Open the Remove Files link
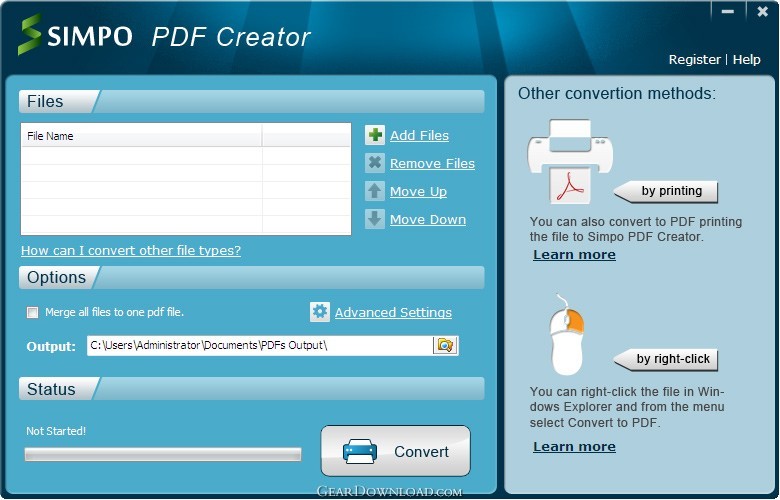 432,163
